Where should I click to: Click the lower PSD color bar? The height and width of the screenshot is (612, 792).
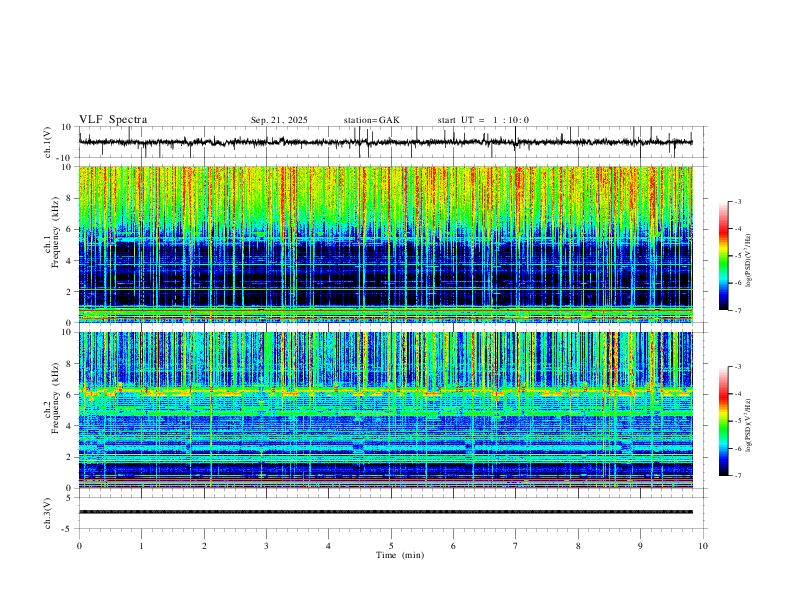coord(723,421)
